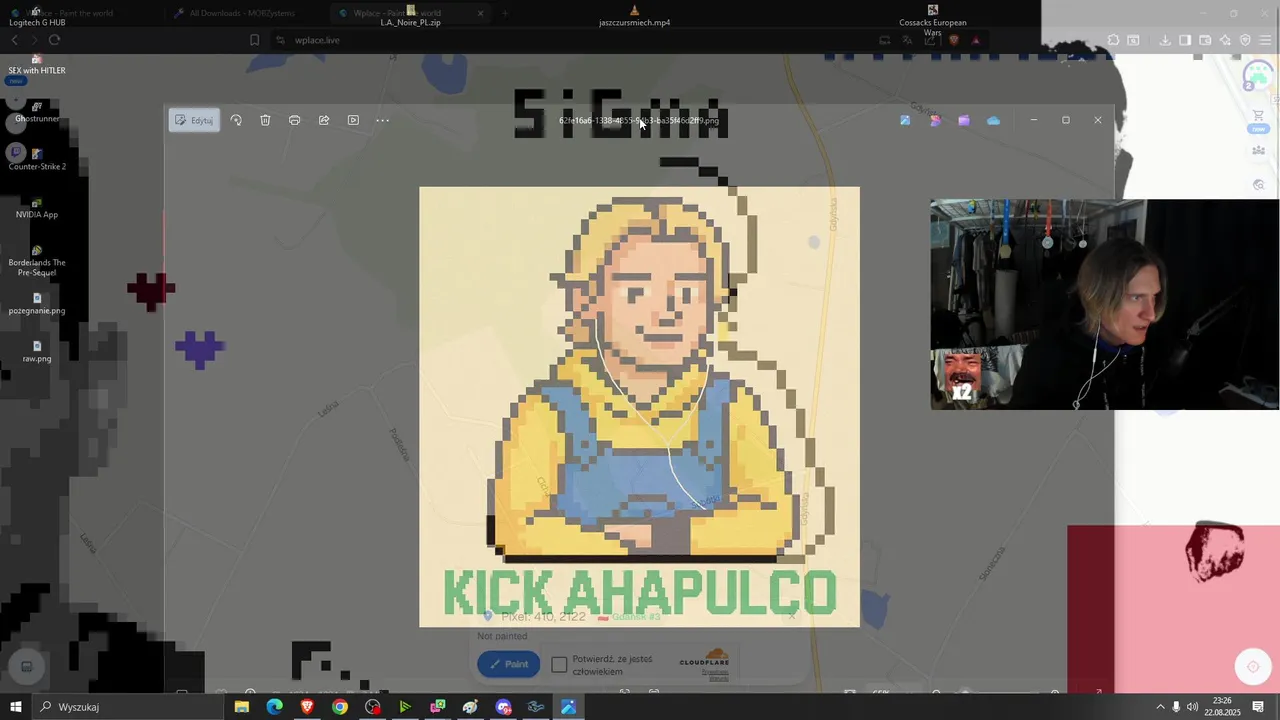Screen dimensions: 1280x720
Task: Open Logitech G HUB desktop shortcut
Action: 37,16
